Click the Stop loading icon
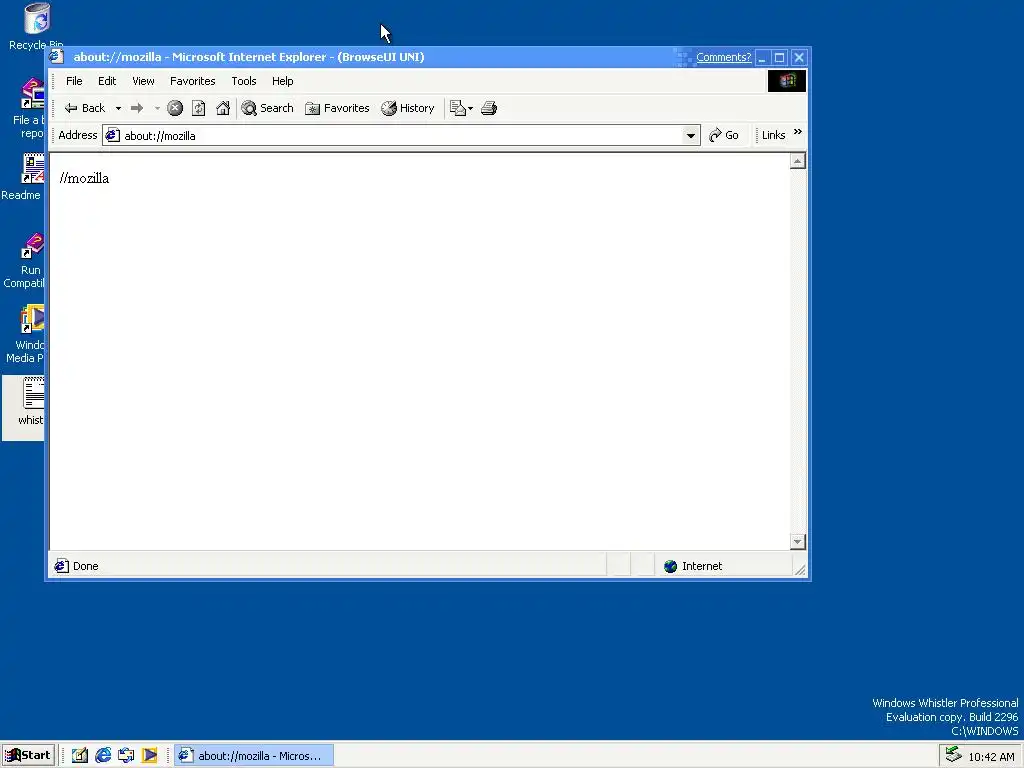The height and width of the screenshot is (768, 1024). (x=174, y=108)
